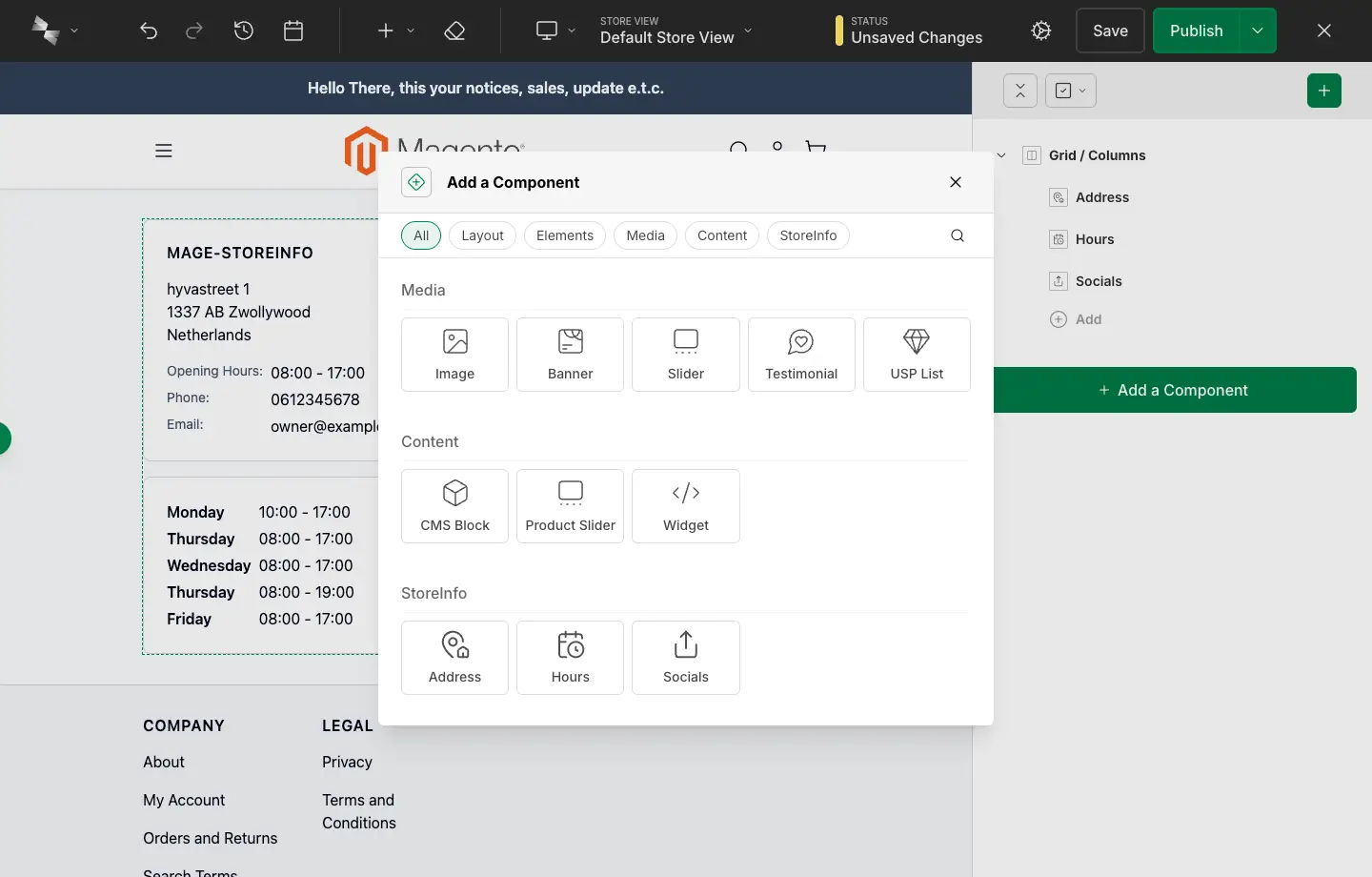Collapse the Grid / Columns tree
The width and height of the screenshot is (1372, 877).
1000,154
